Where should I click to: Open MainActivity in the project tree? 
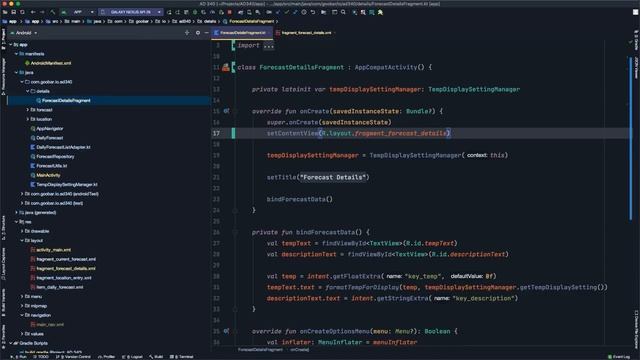click(x=45, y=175)
